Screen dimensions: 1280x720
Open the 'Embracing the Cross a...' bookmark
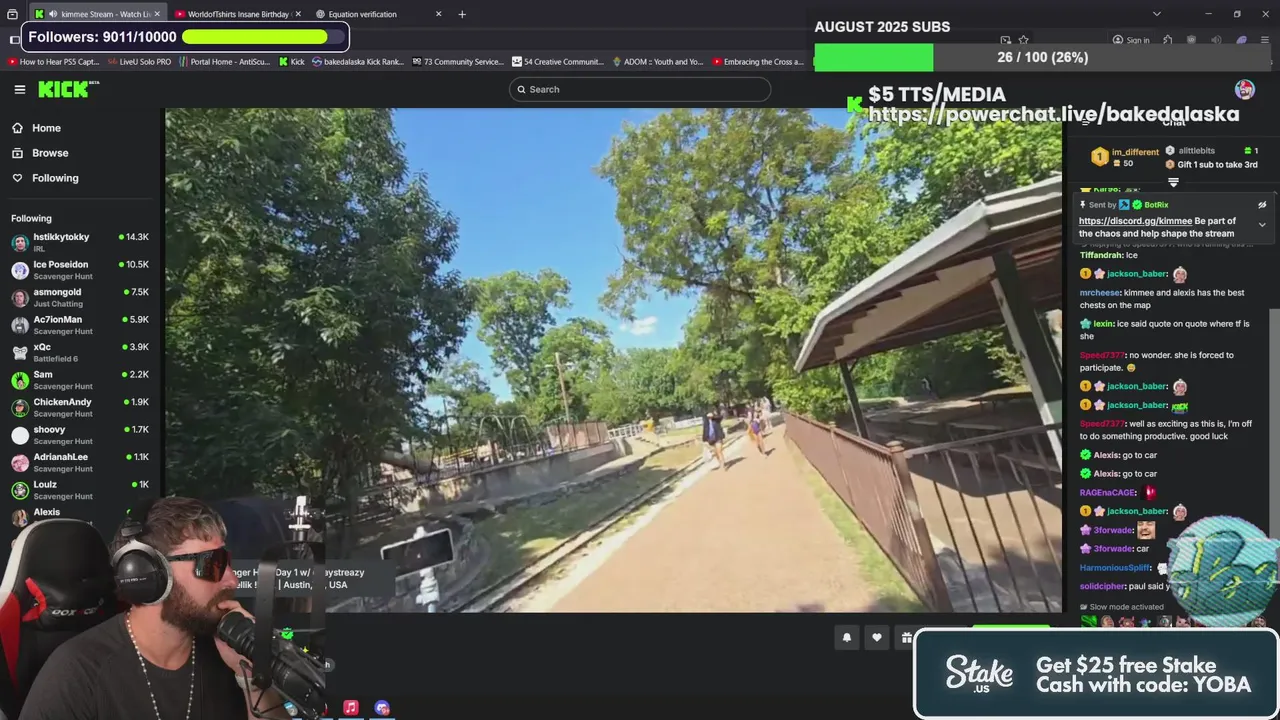pos(758,62)
